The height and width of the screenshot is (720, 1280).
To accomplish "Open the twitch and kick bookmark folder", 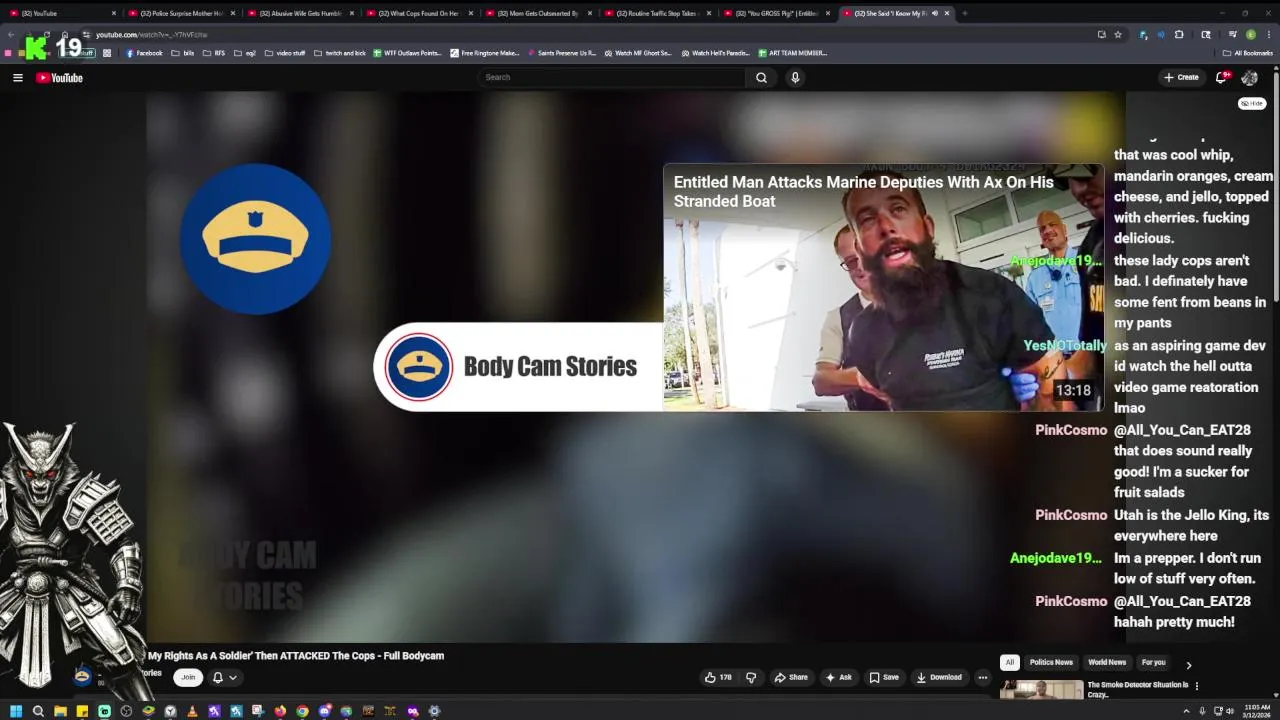I will pos(340,53).
